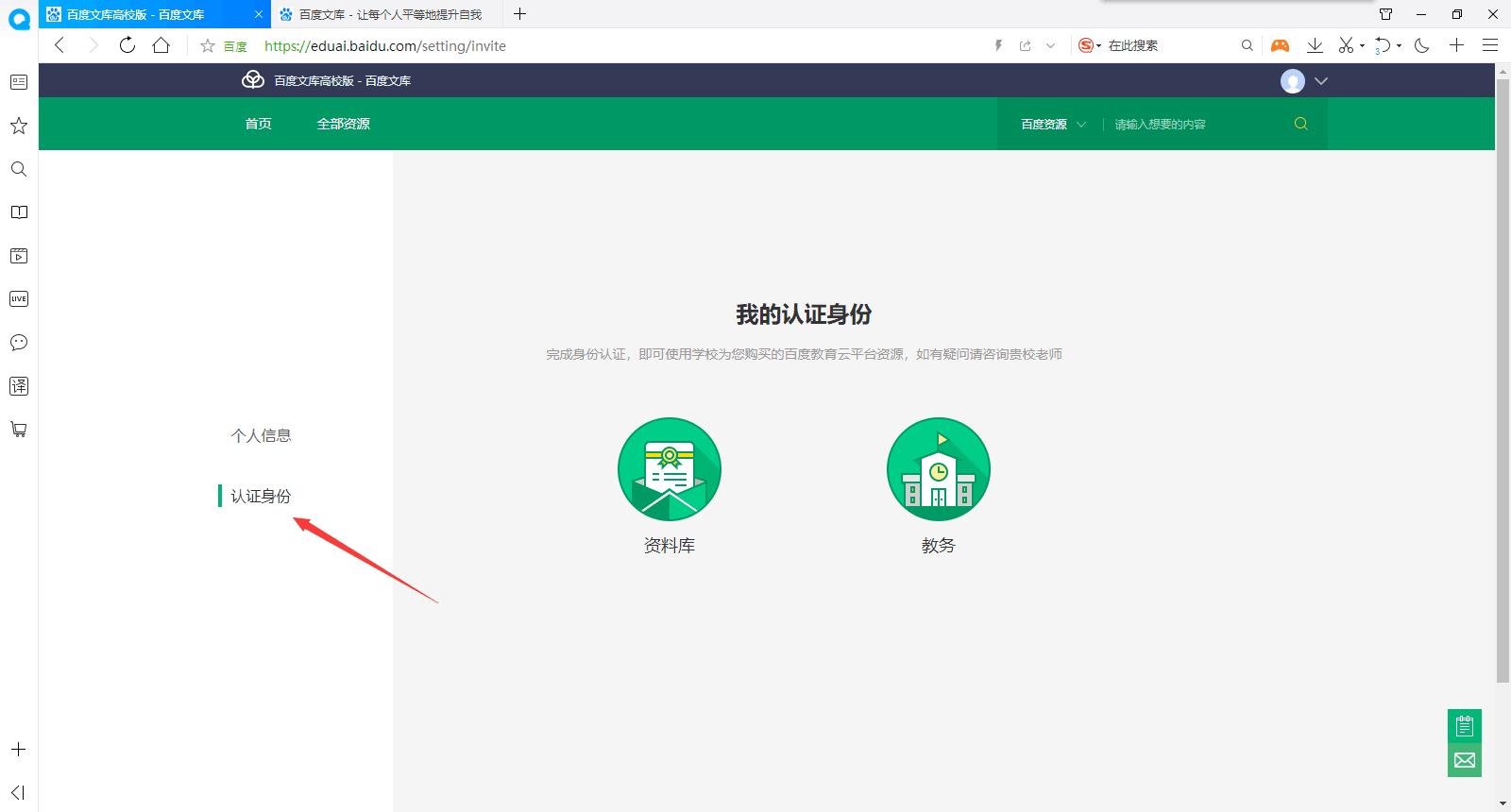Expand the scissors tool dropdown arrow
Viewport: 1511px width, 812px height.
(1362, 46)
